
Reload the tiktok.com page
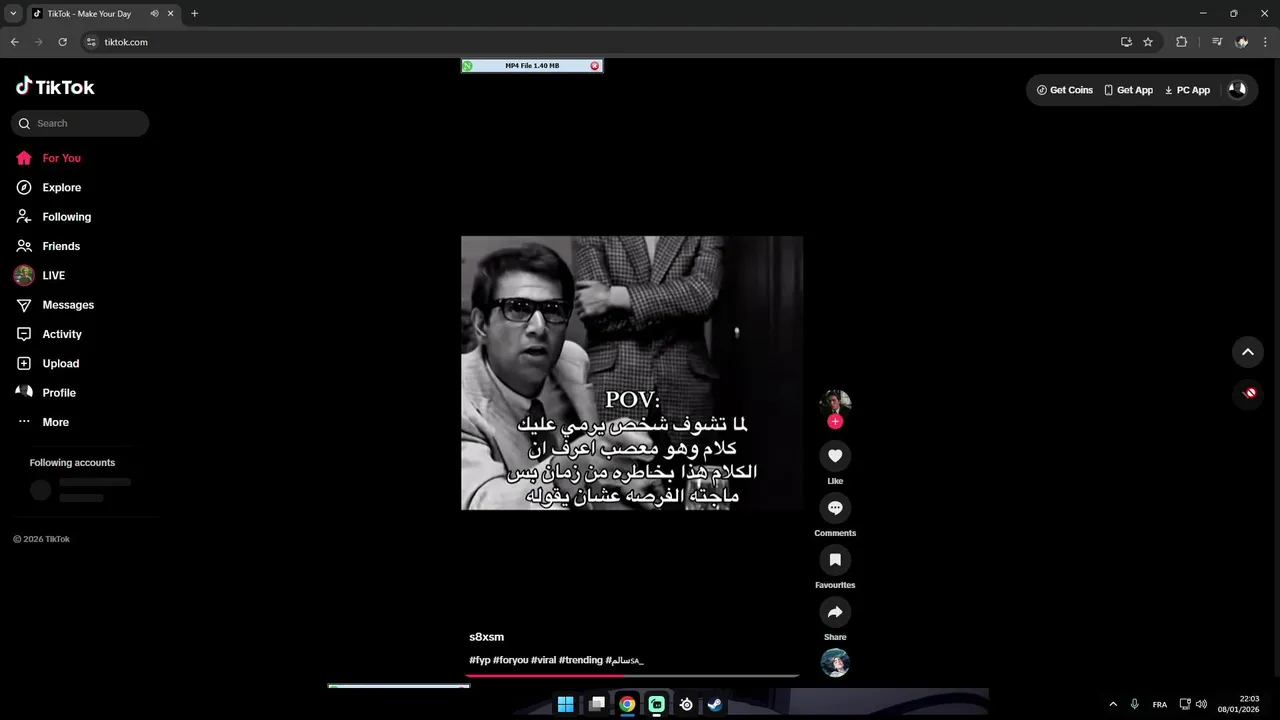[62, 42]
